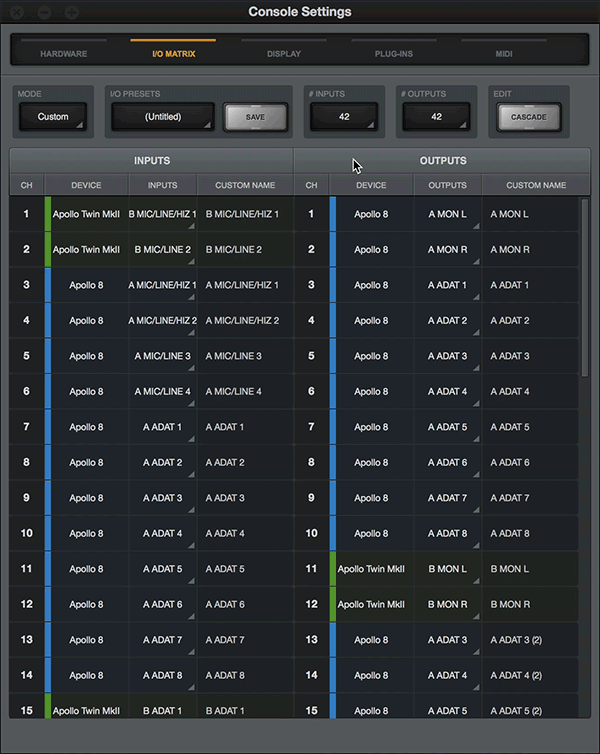Open the # INPUTS count dropdown
The image size is (600, 754).
point(344,117)
